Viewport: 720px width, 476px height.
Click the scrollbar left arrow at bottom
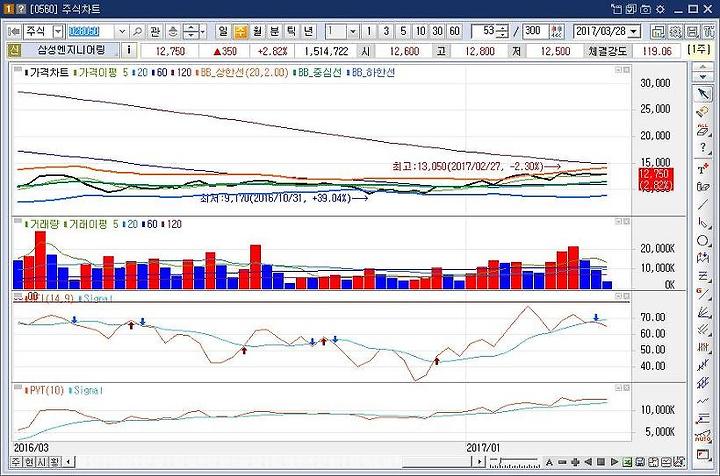coord(69,461)
